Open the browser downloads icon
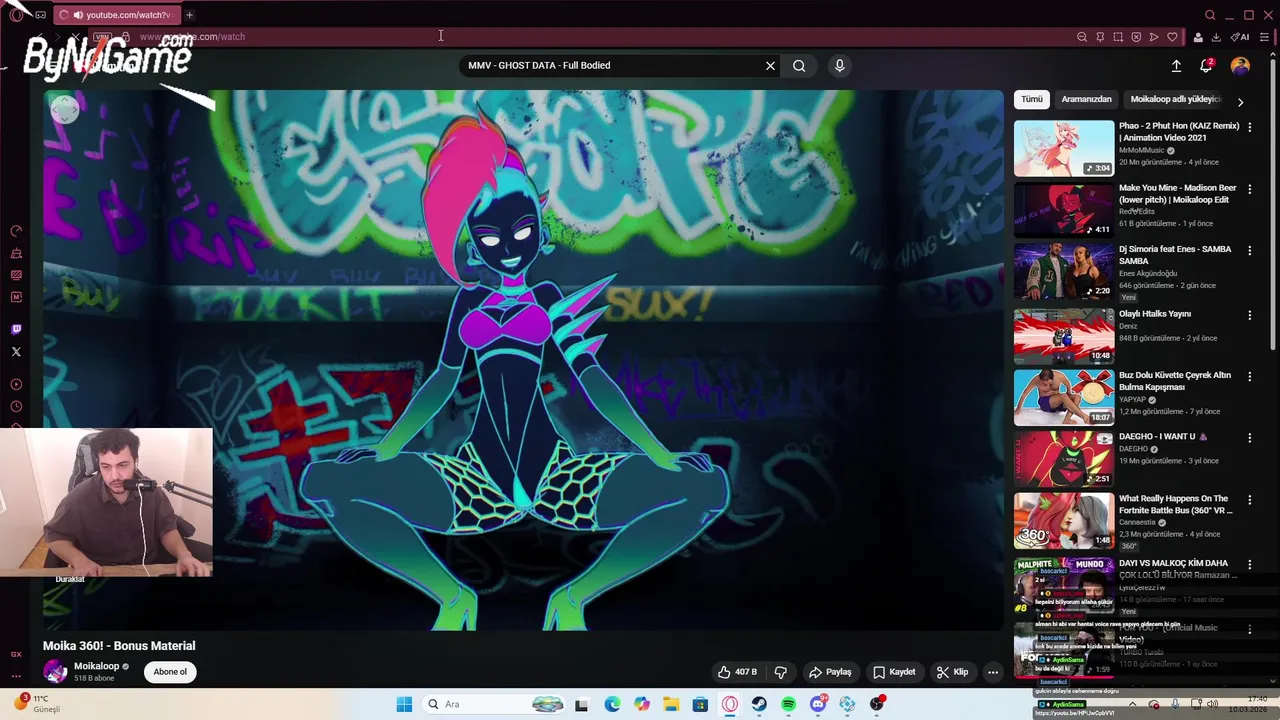The width and height of the screenshot is (1280, 720). click(x=1216, y=37)
